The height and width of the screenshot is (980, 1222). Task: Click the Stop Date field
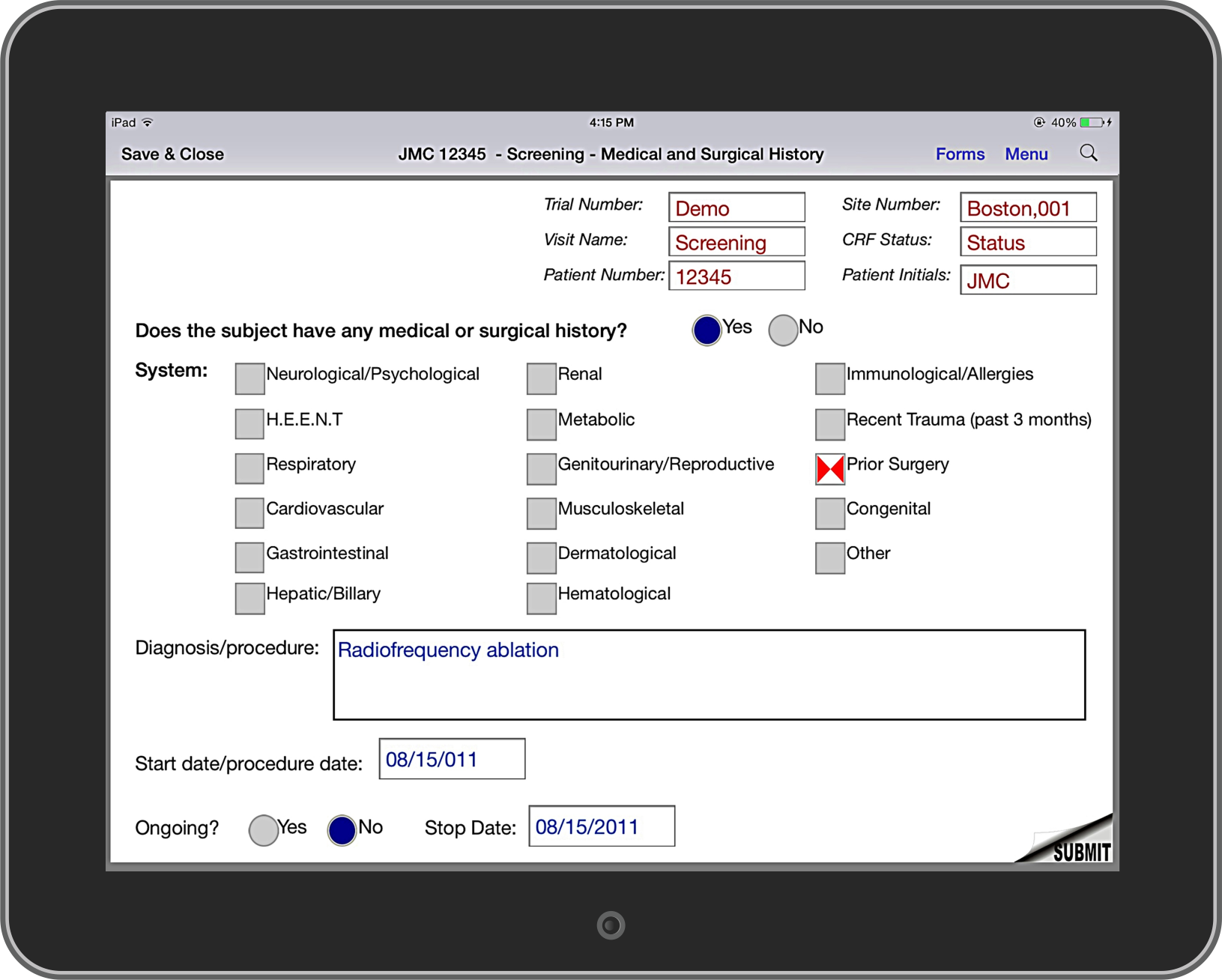coord(602,826)
